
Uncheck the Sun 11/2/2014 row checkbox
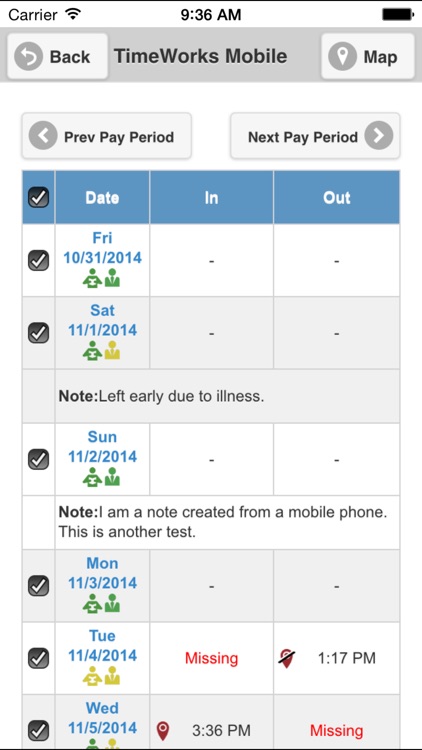tap(38, 459)
